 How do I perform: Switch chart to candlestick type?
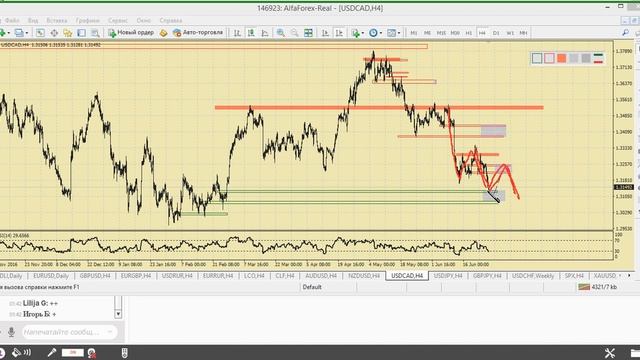(x=251, y=33)
